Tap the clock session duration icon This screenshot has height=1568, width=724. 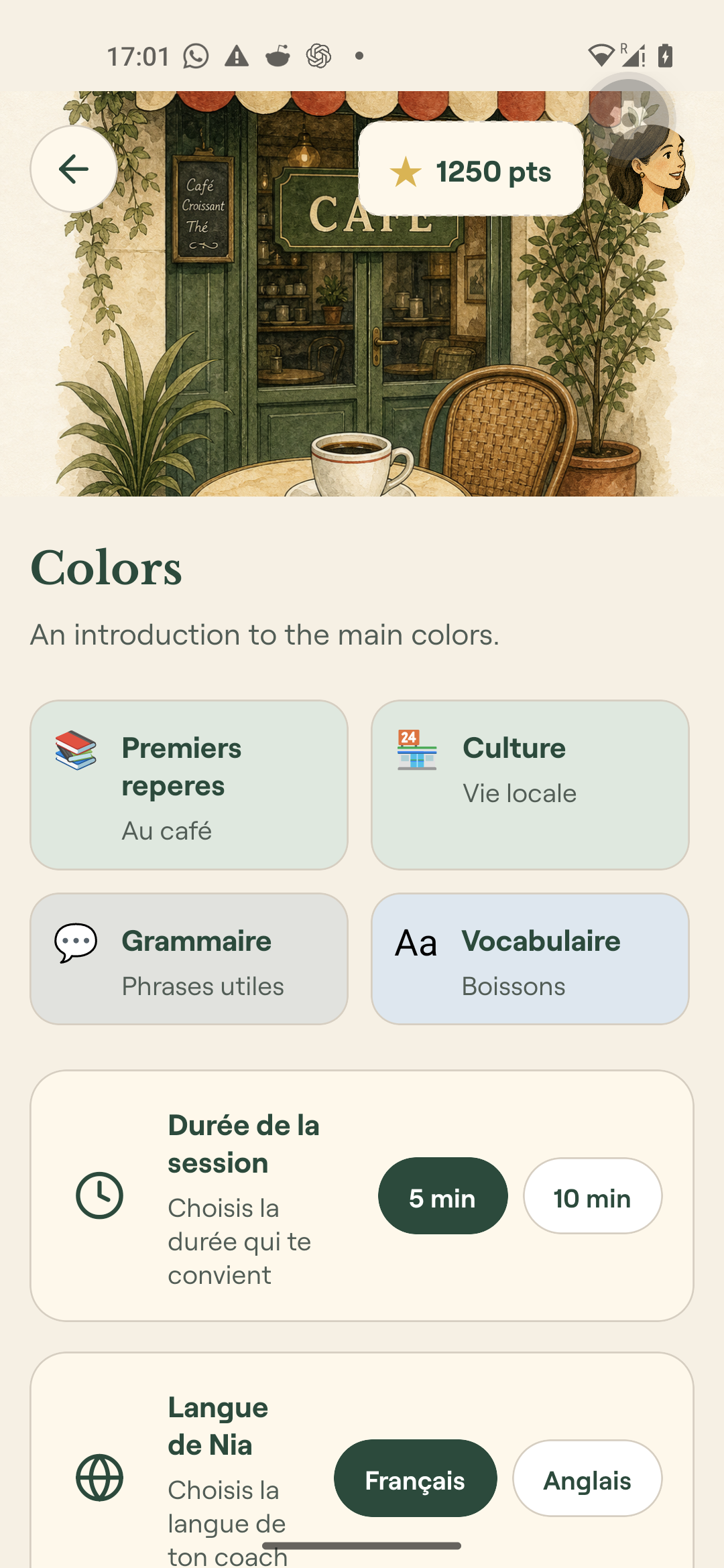click(x=99, y=1195)
